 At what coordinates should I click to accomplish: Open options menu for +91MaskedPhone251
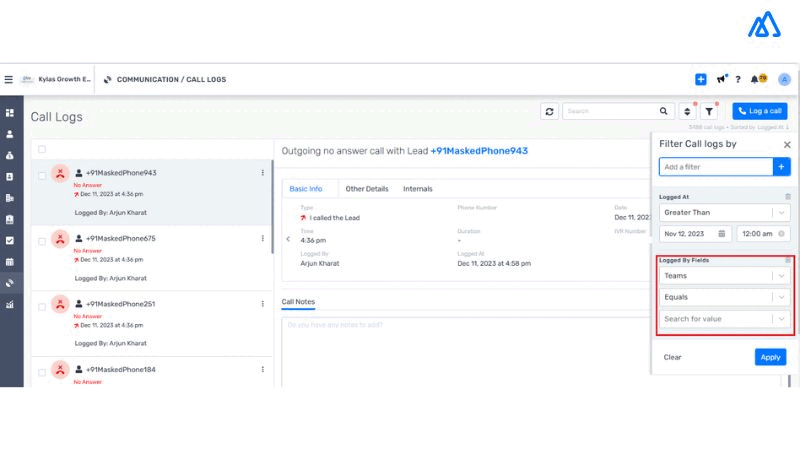point(263,304)
